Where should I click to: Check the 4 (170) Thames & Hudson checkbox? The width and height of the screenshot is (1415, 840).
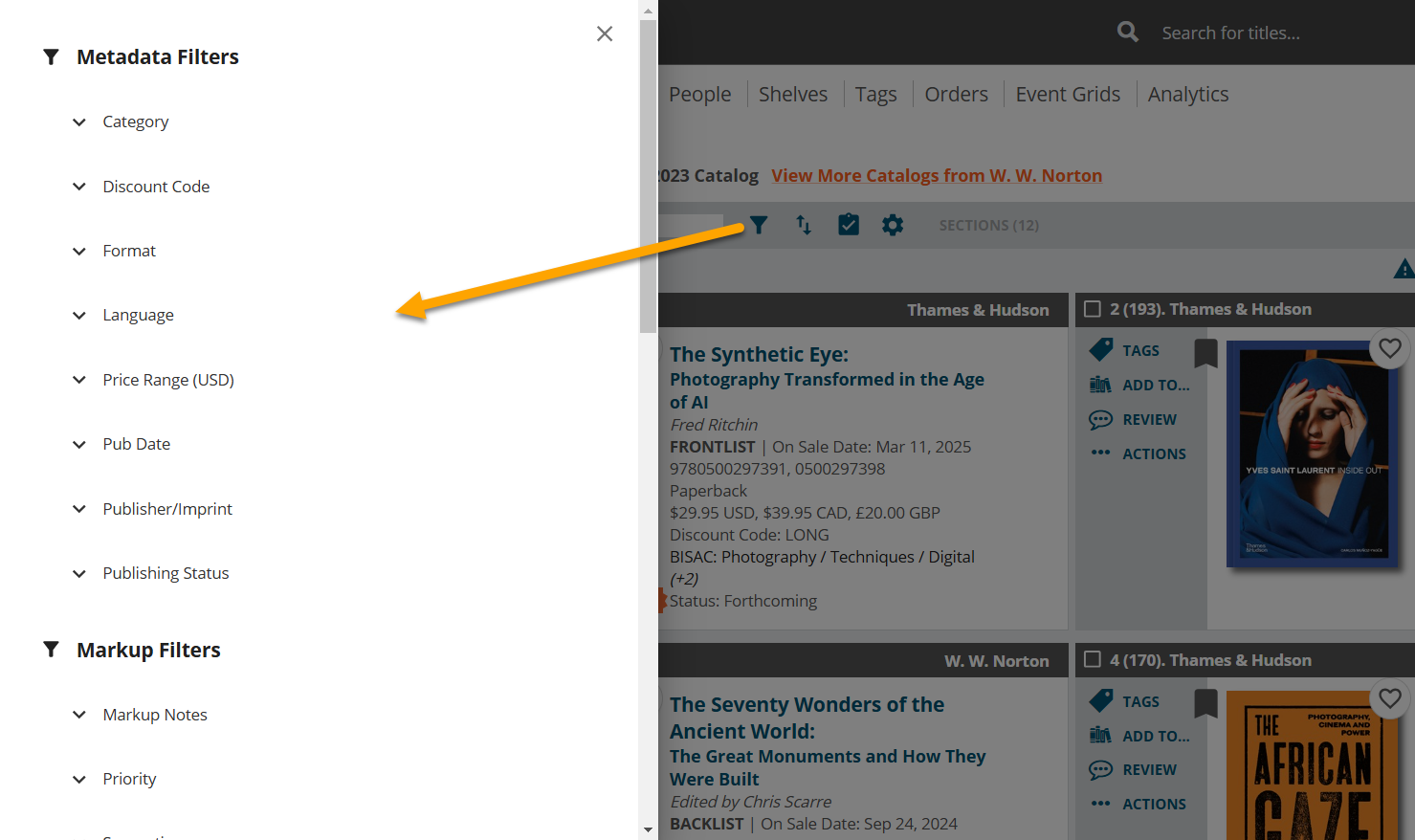click(1093, 660)
